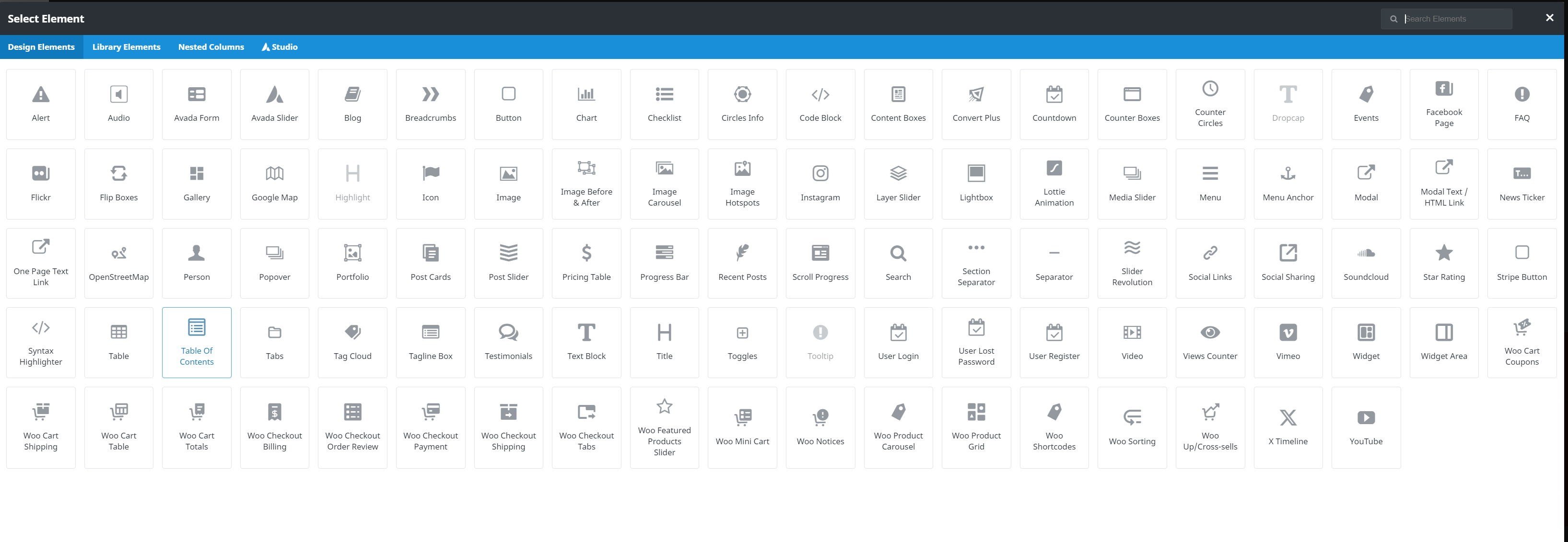This screenshot has height=542, width=1568.
Task: Close the Select Element dialog
Action: (1549, 18)
